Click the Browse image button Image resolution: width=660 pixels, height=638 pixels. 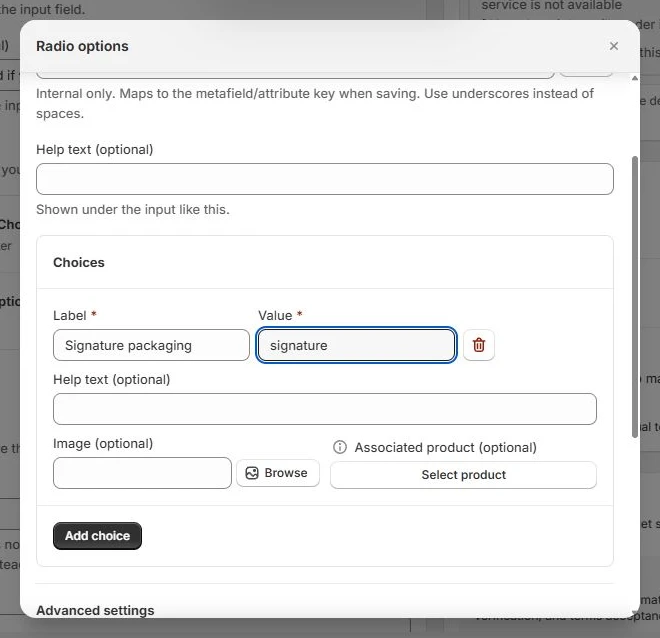click(277, 473)
